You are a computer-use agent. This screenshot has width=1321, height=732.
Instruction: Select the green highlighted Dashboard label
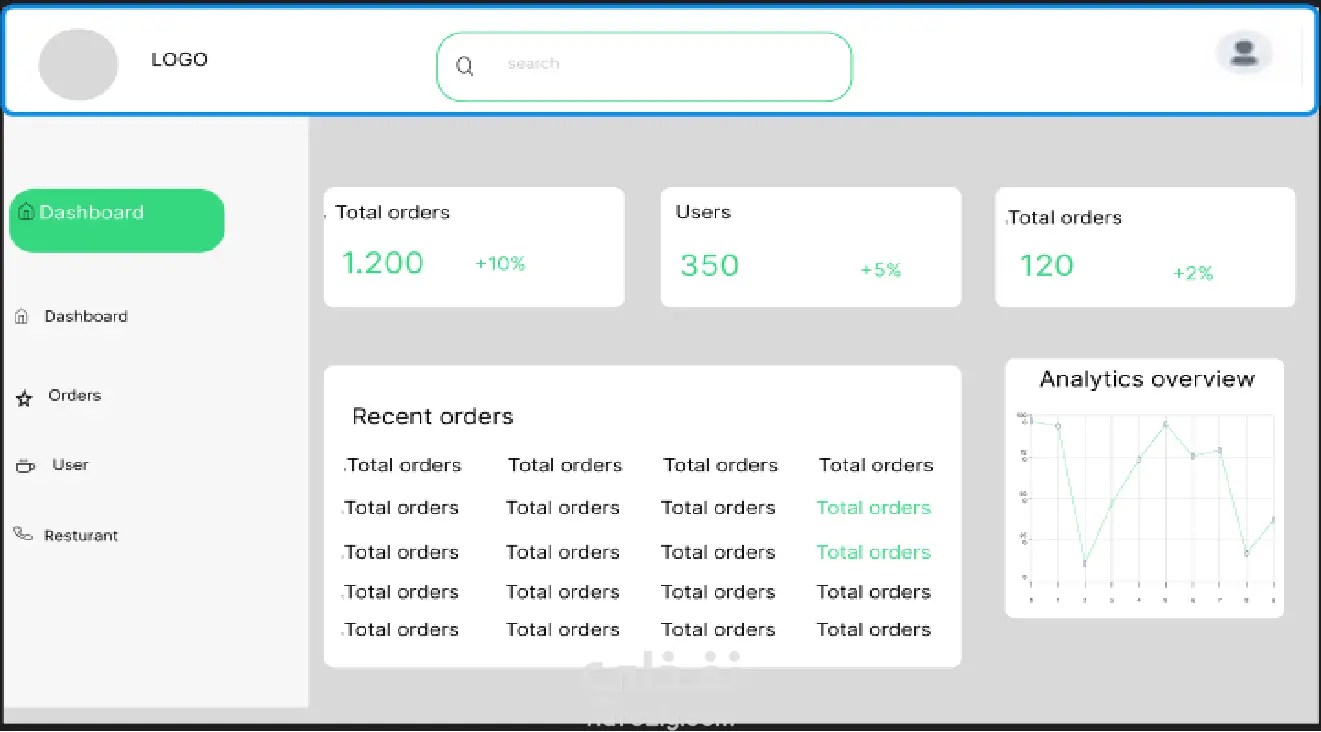[x=92, y=212]
